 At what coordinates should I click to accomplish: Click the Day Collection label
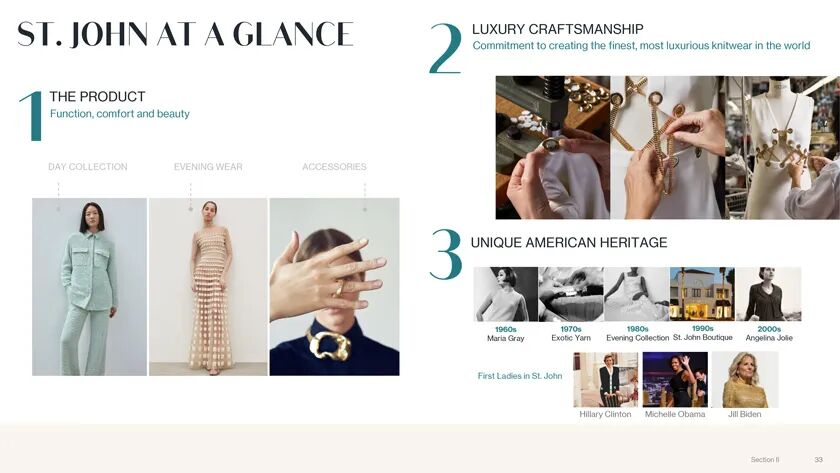(x=88, y=167)
